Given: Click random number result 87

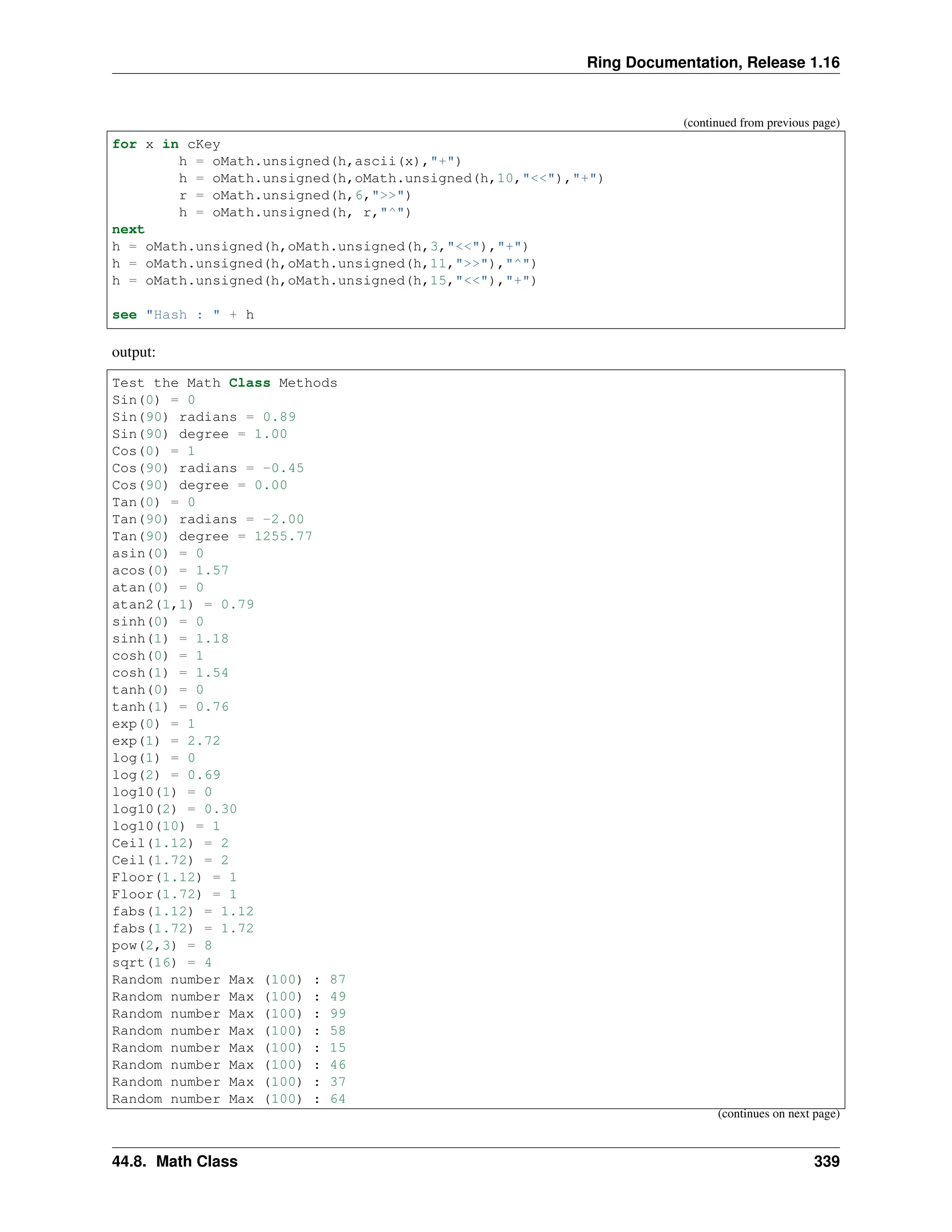Looking at the screenshot, I should [x=338, y=980].
